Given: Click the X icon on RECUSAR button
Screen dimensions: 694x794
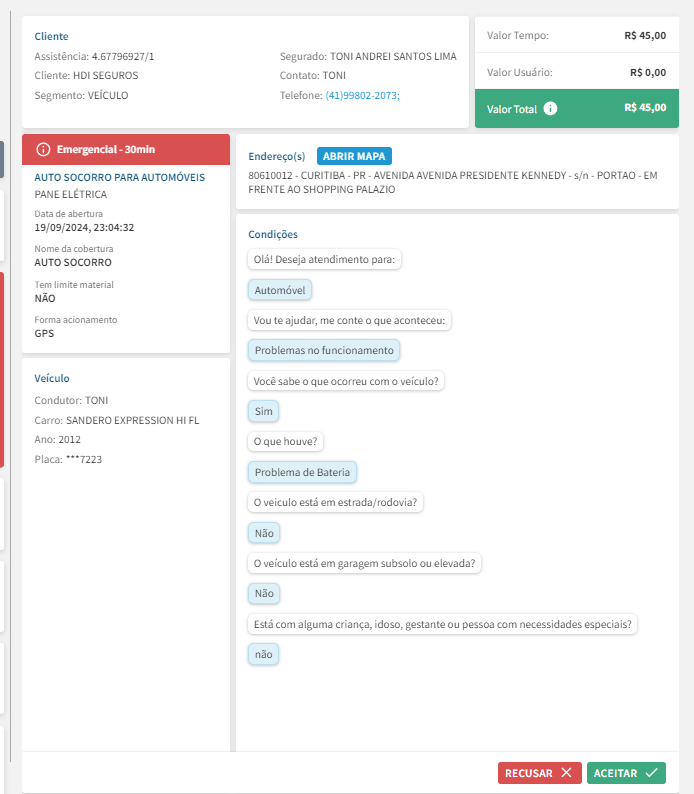Looking at the screenshot, I should pos(566,773).
